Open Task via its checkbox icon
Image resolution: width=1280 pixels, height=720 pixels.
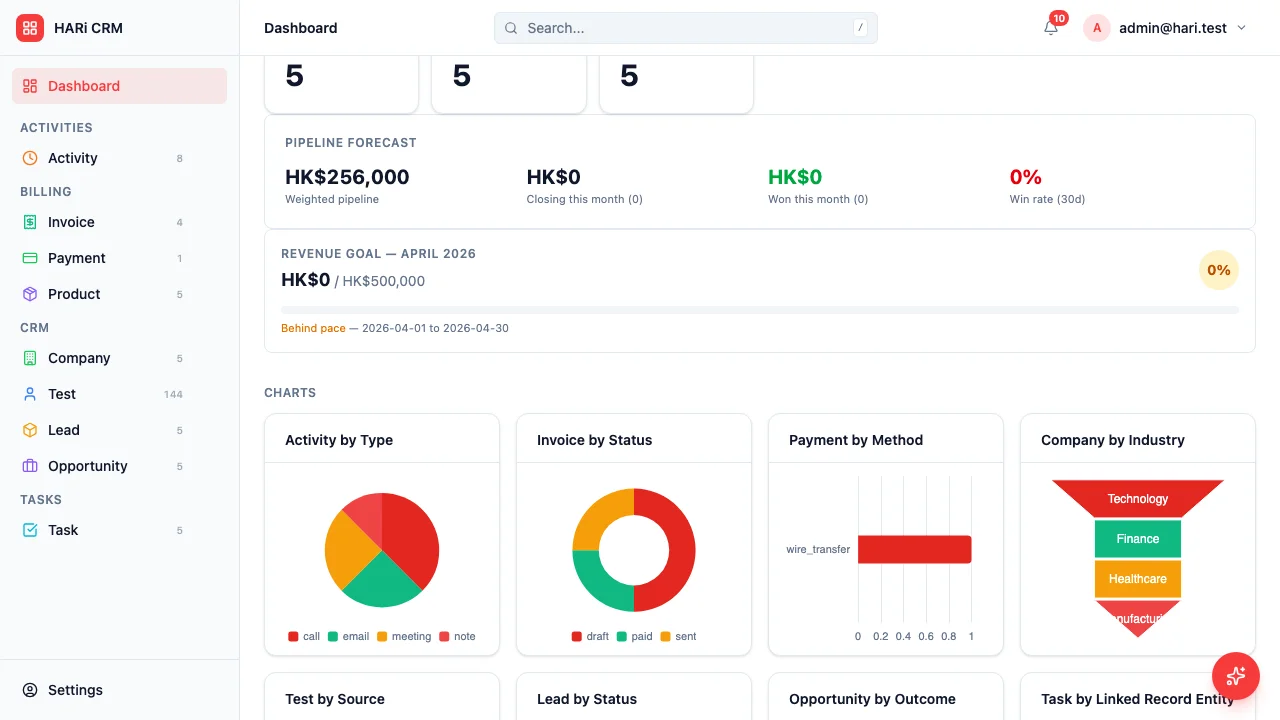(x=28, y=530)
